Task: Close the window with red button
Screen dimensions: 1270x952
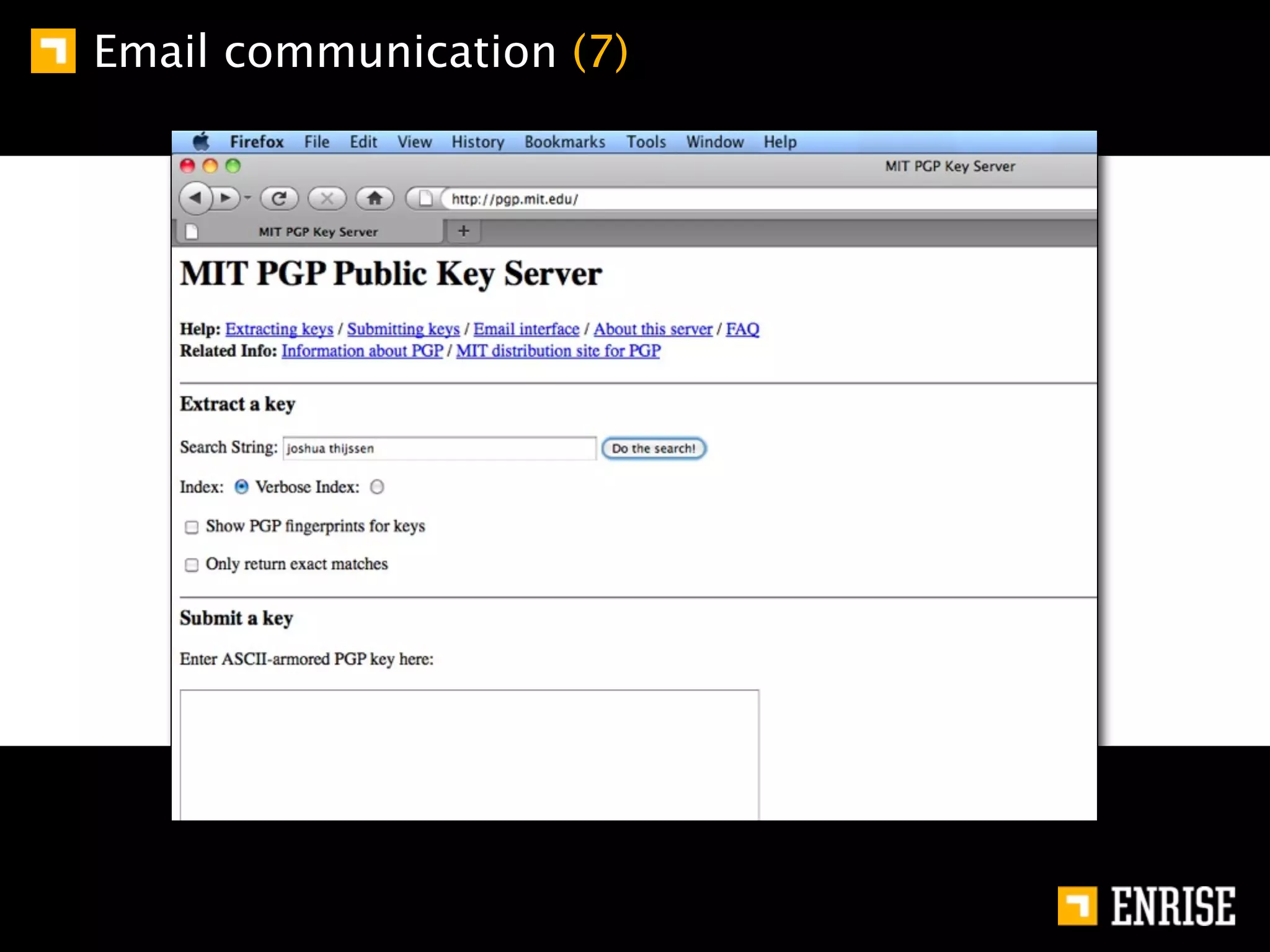Action: pyautogui.click(x=187, y=165)
